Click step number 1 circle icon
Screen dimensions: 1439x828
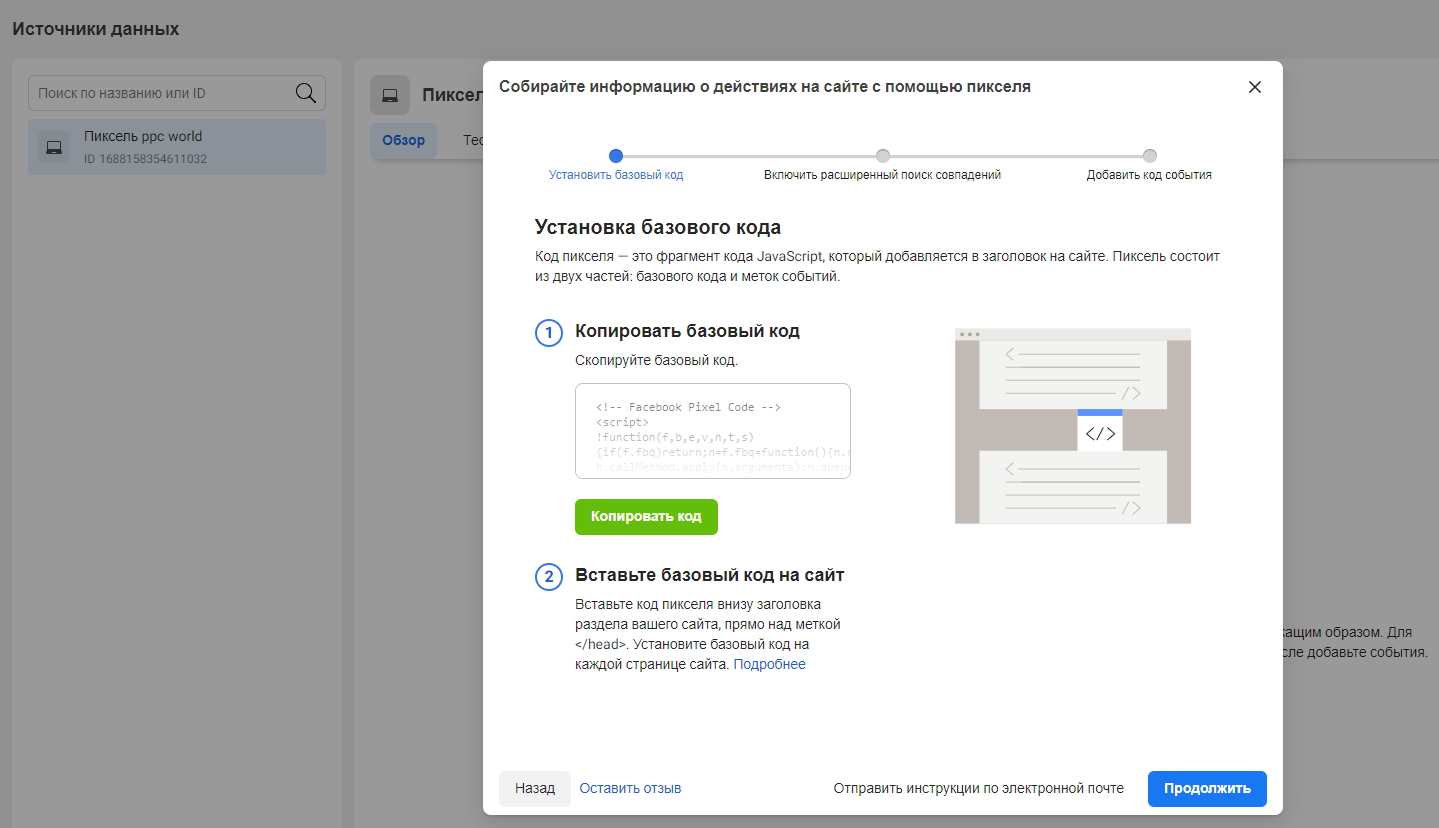pyautogui.click(x=549, y=333)
